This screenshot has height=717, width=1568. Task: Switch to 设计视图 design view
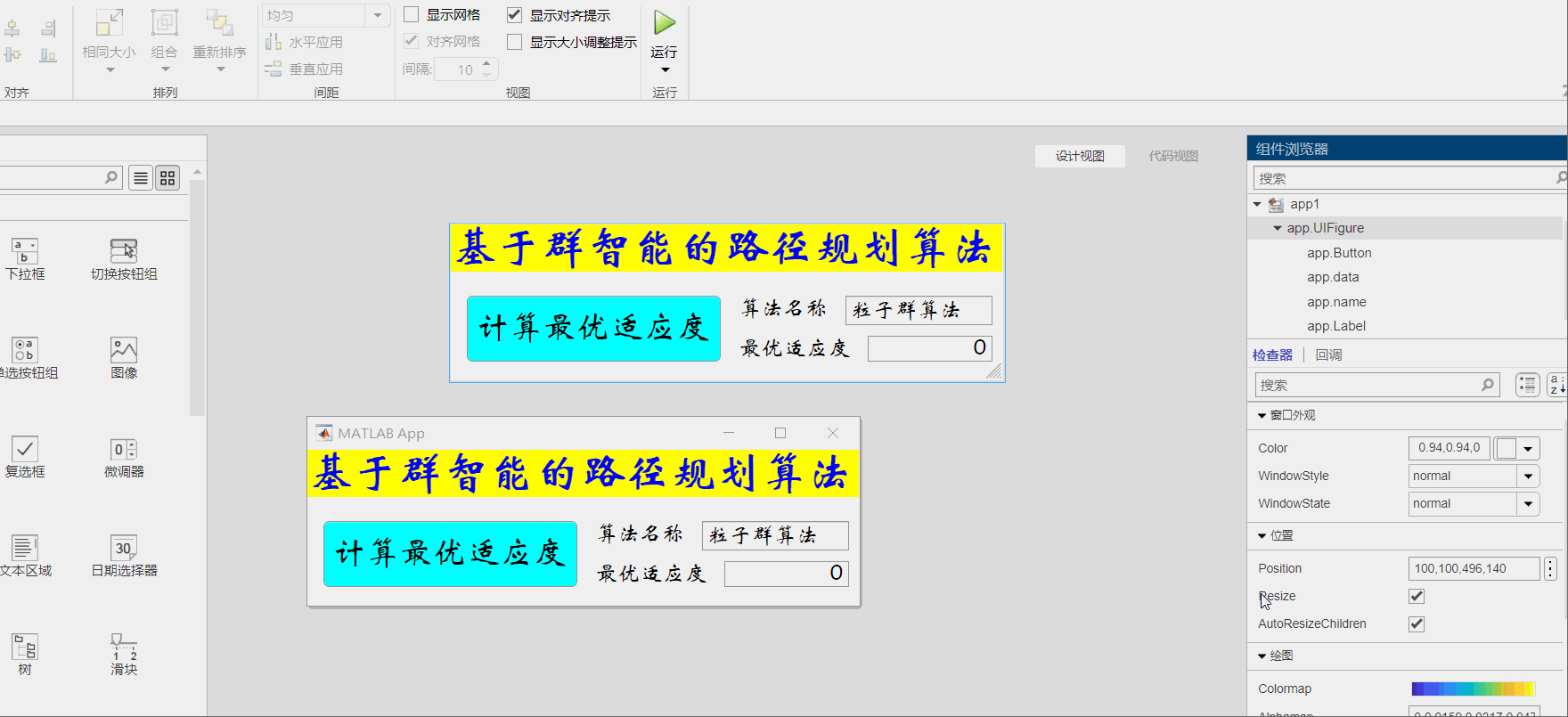tap(1080, 156)
